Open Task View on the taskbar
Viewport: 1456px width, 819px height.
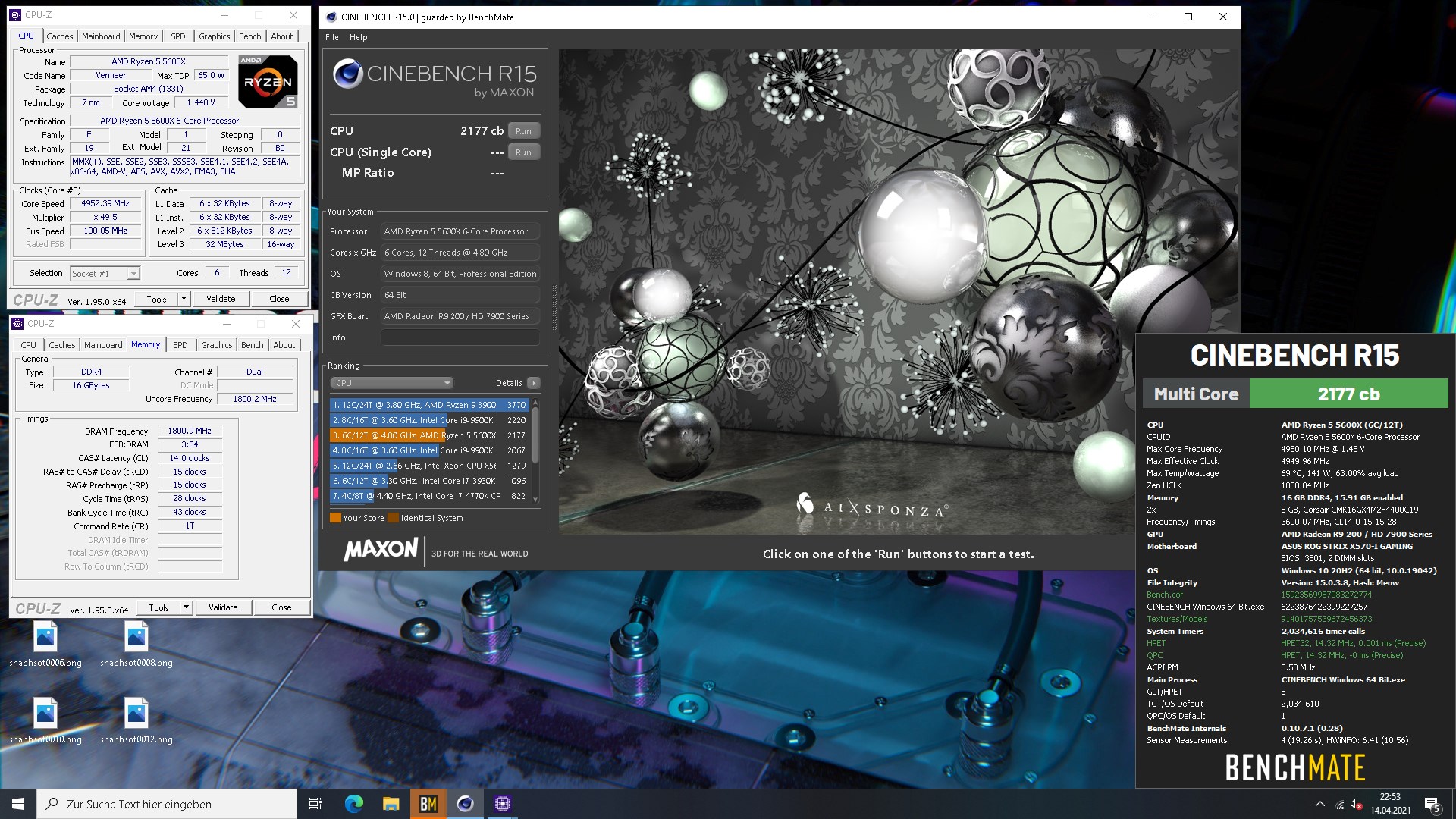point(315,804)
